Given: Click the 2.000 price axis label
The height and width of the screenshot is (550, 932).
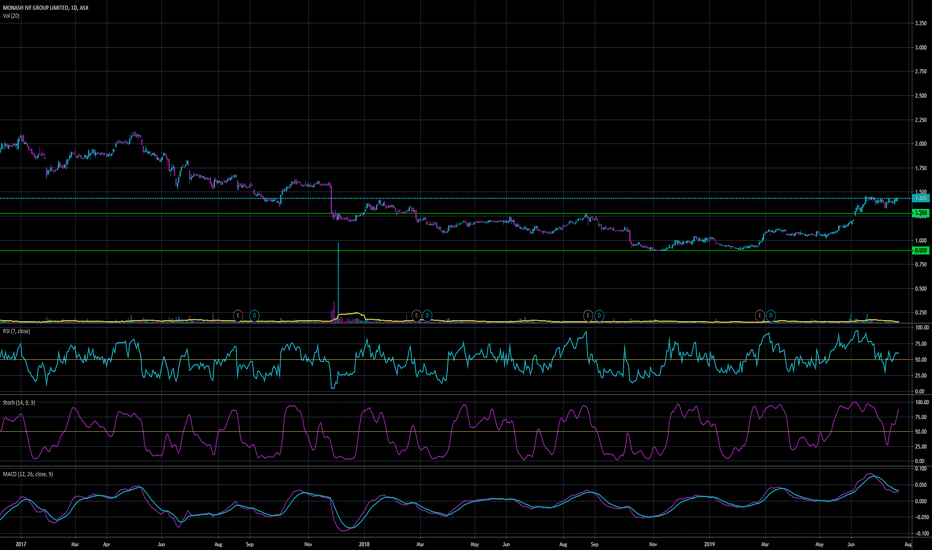Looking at the screenshot, I should click(921, 144).
